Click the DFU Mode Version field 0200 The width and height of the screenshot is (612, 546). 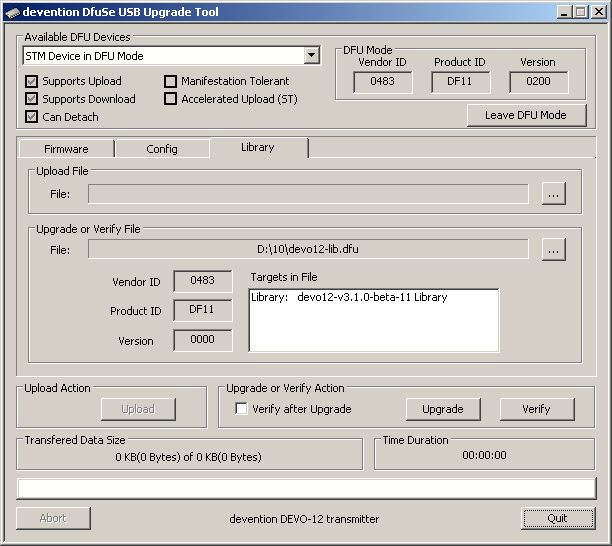pyautogui.click(x=539, y=82)
